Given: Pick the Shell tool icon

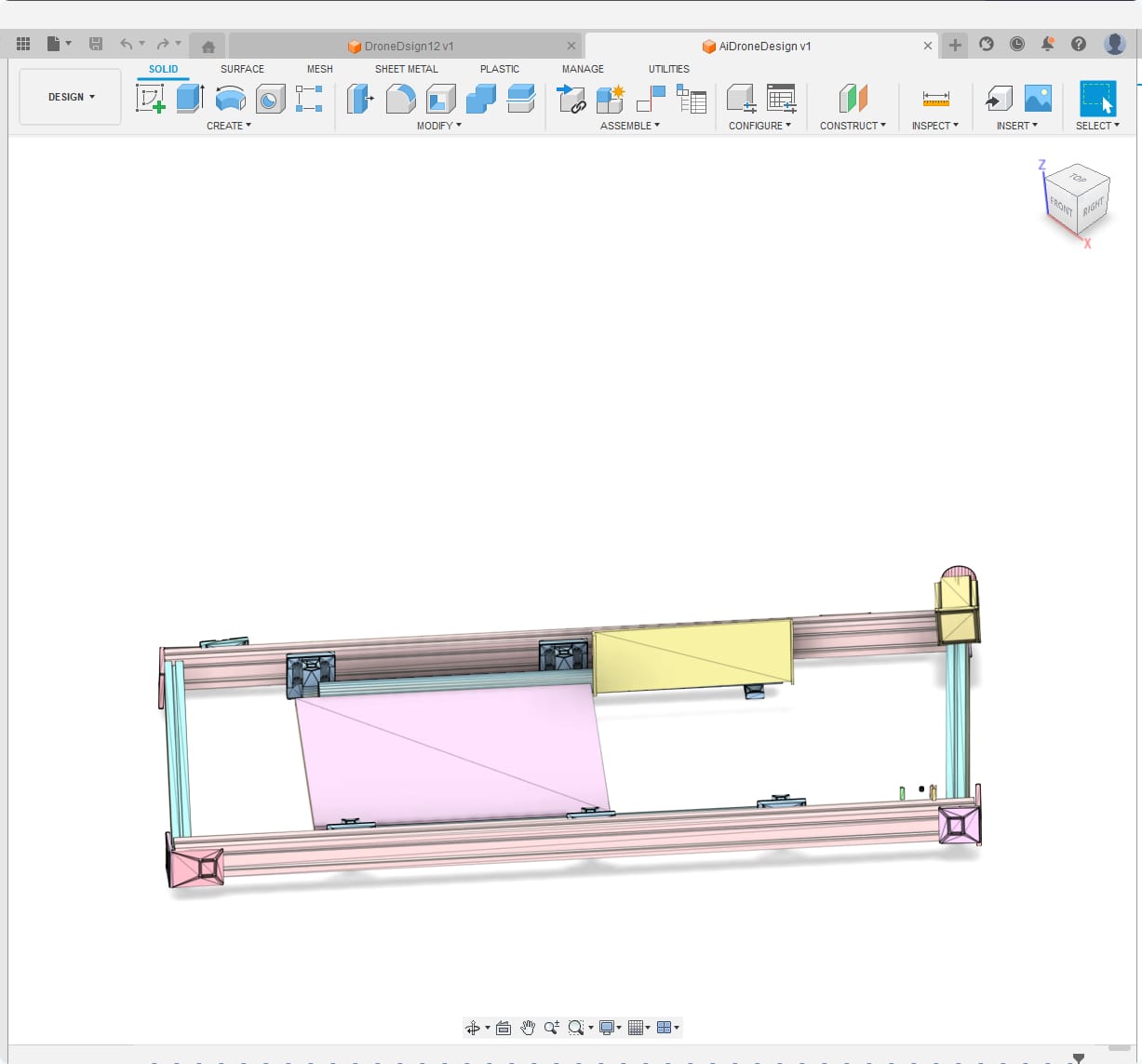Looking at the screenshot, I should coord(440,98).
